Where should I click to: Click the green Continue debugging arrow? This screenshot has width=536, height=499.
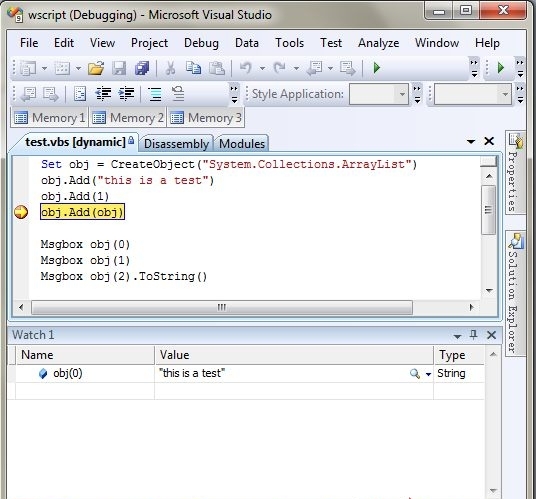(377, 68)
